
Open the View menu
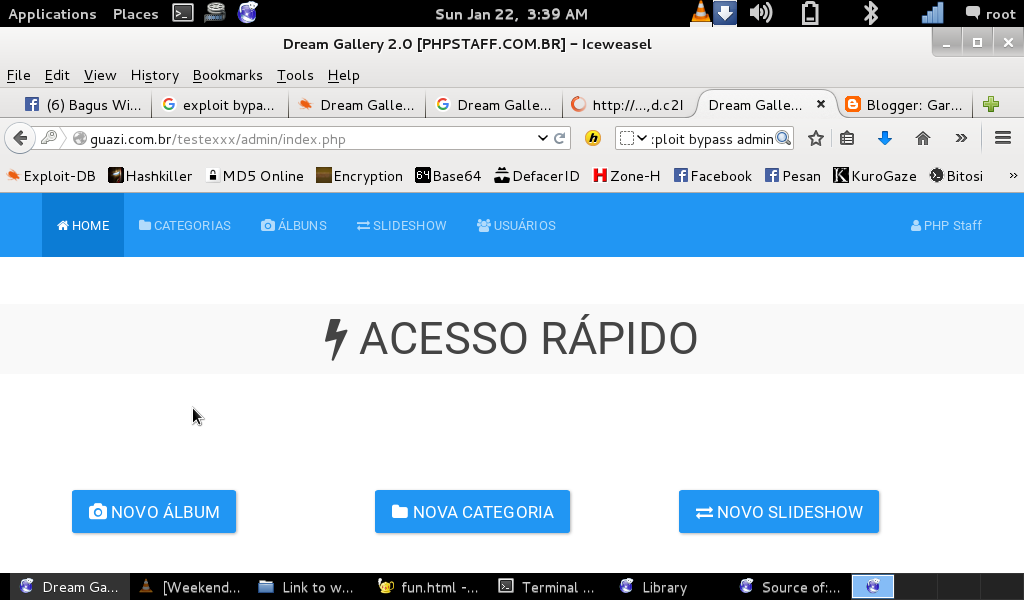(100, 75)
